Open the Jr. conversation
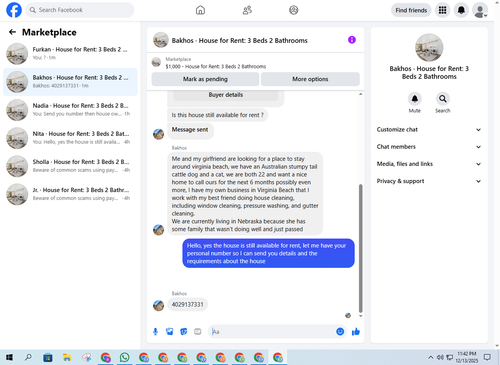 pos(70,194)
